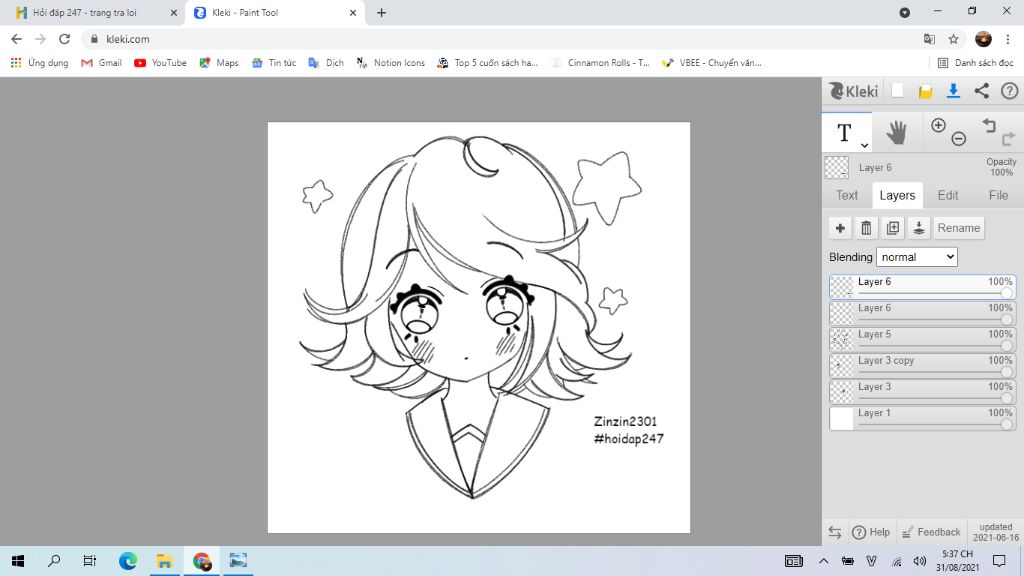
Task: Click the Layer 3 copy opacity slider handle
Action: (x=1006, y=372)
